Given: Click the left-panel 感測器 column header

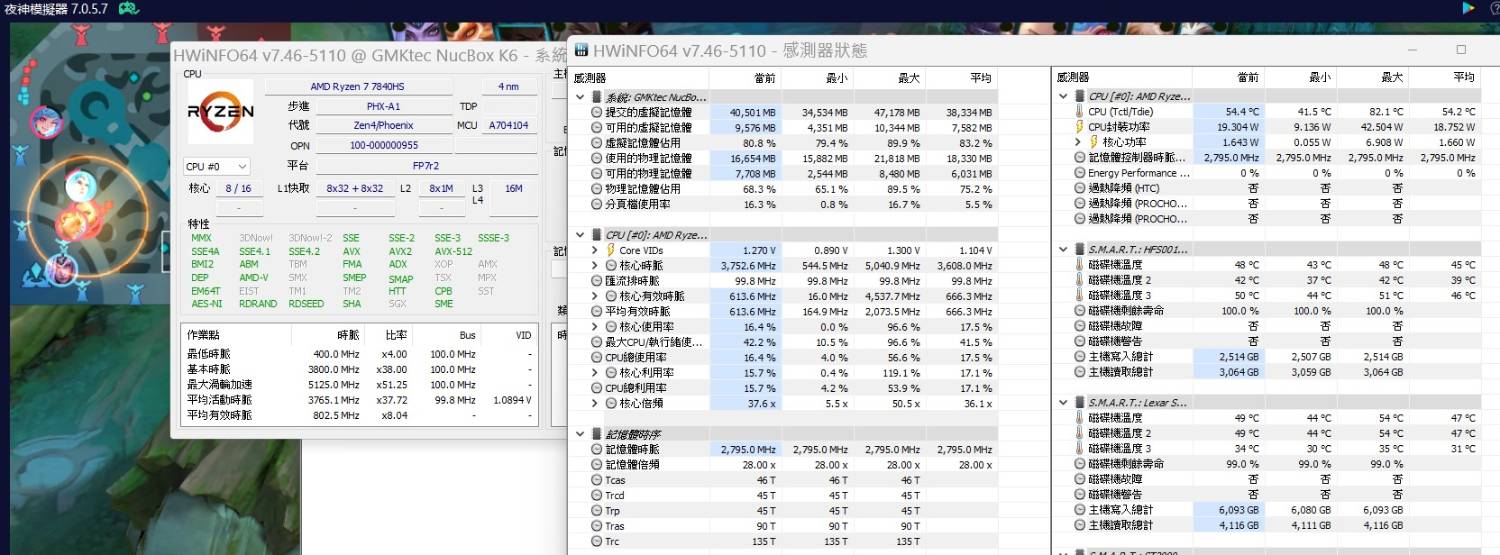Looking at the screenshot, I should (640, 78).
